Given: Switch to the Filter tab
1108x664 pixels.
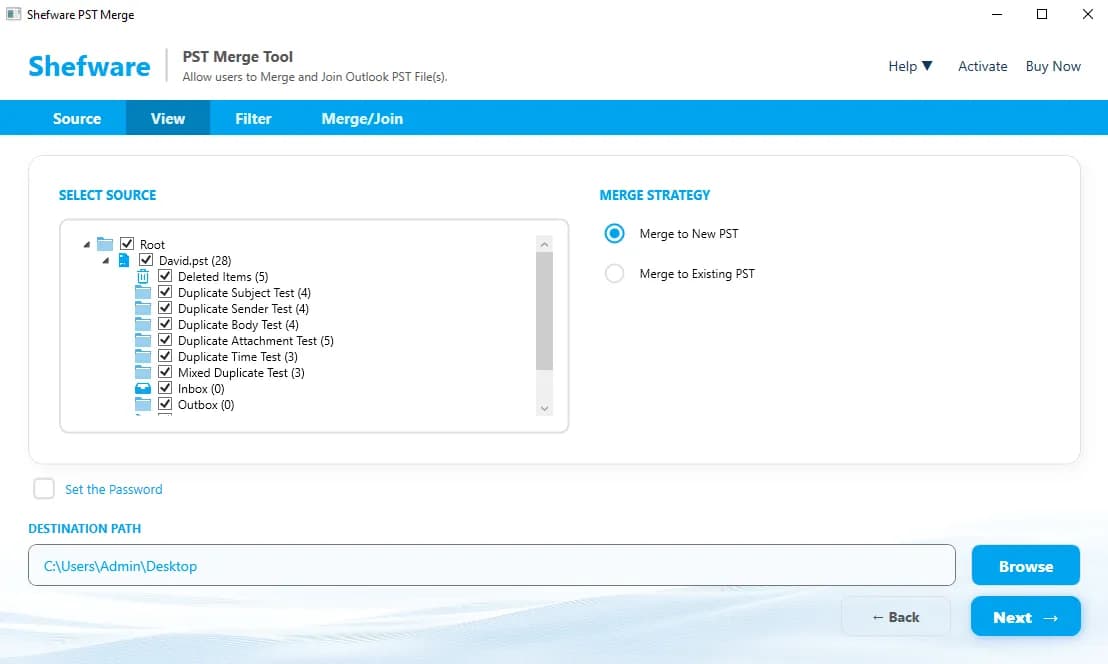Looking at the screenshot, I should (x=253, y=119).
